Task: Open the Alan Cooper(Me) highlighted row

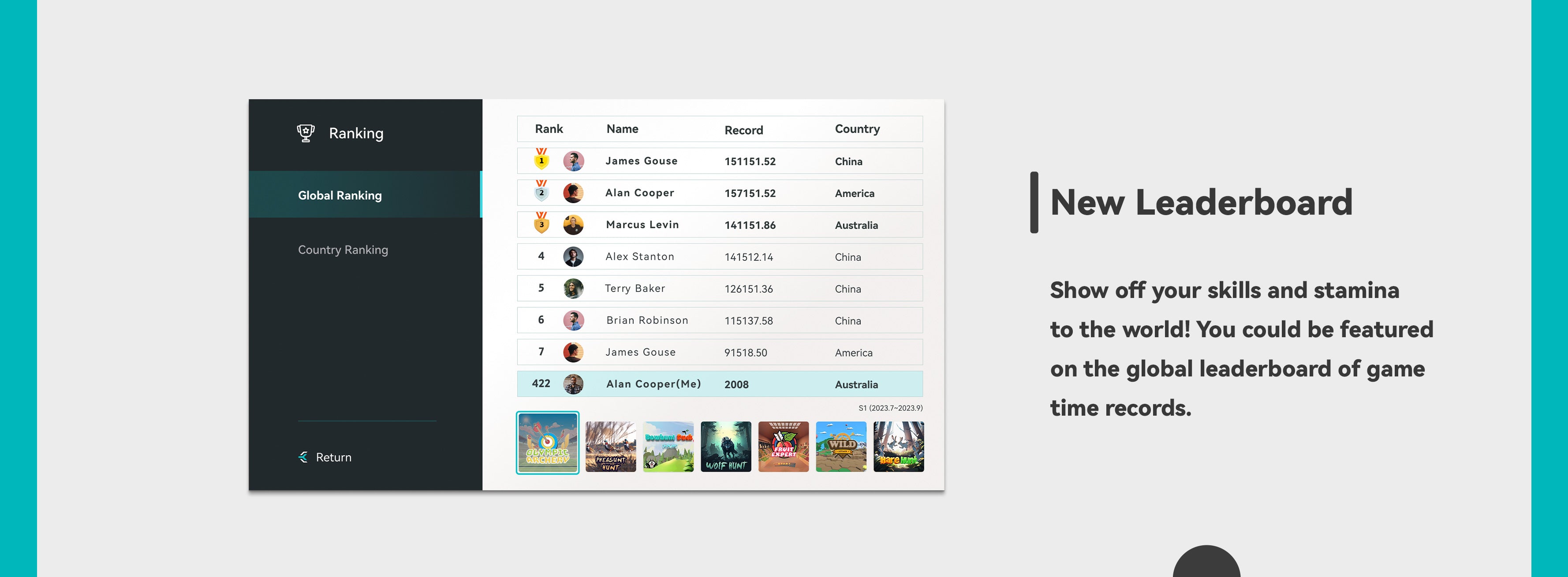Action: coord(720,384)
